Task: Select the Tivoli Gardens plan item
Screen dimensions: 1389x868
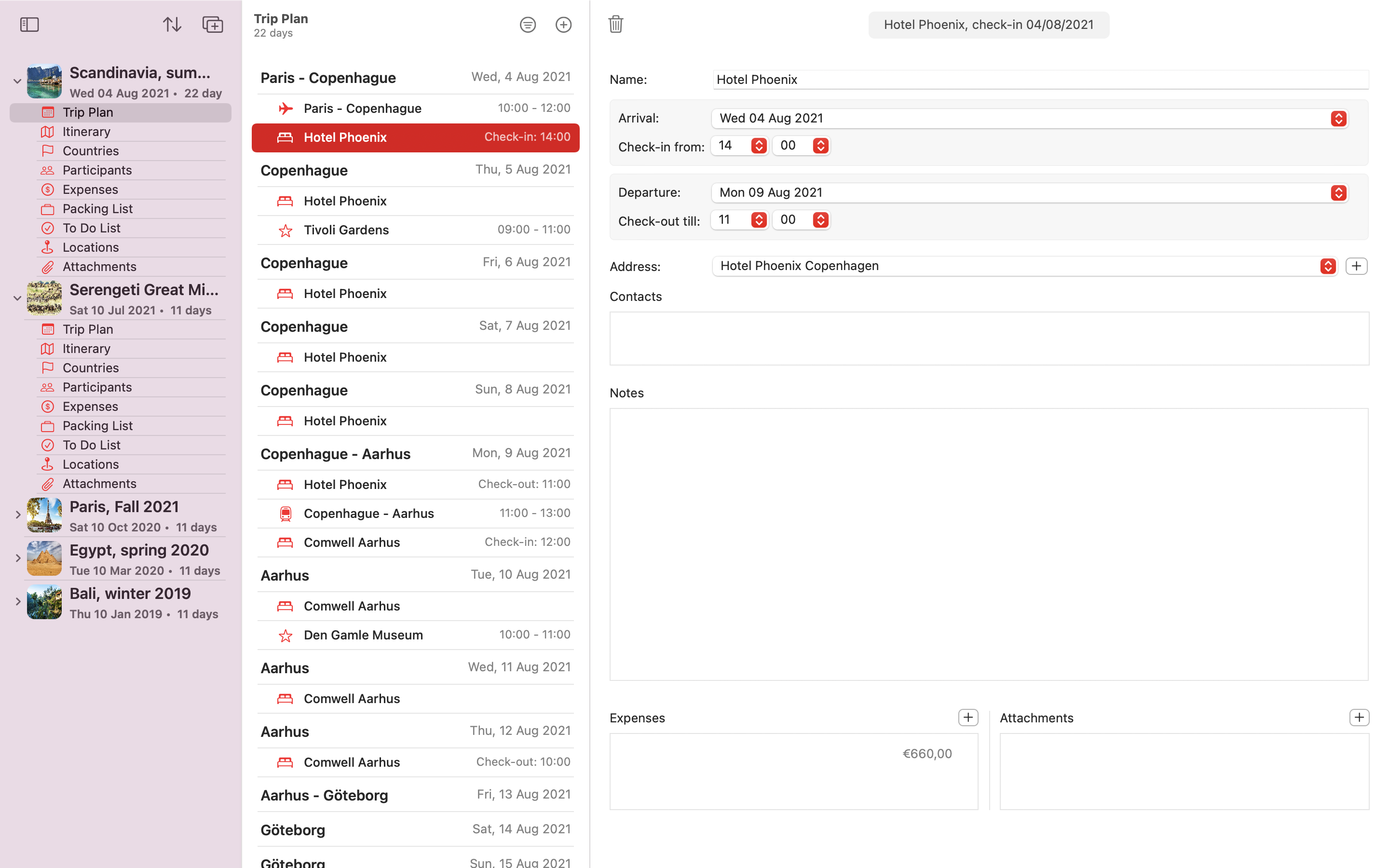Action: tap(416, 230)
